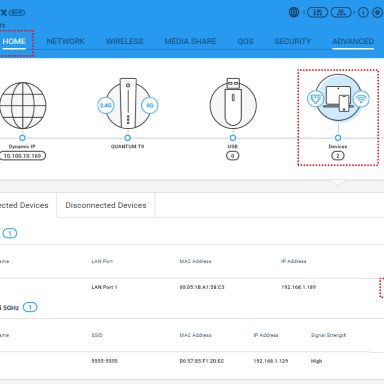Select the QUANTUM T9 router icon
Image resolution: width=384 pixels, height=384 pixels.
tap(128, 104)
